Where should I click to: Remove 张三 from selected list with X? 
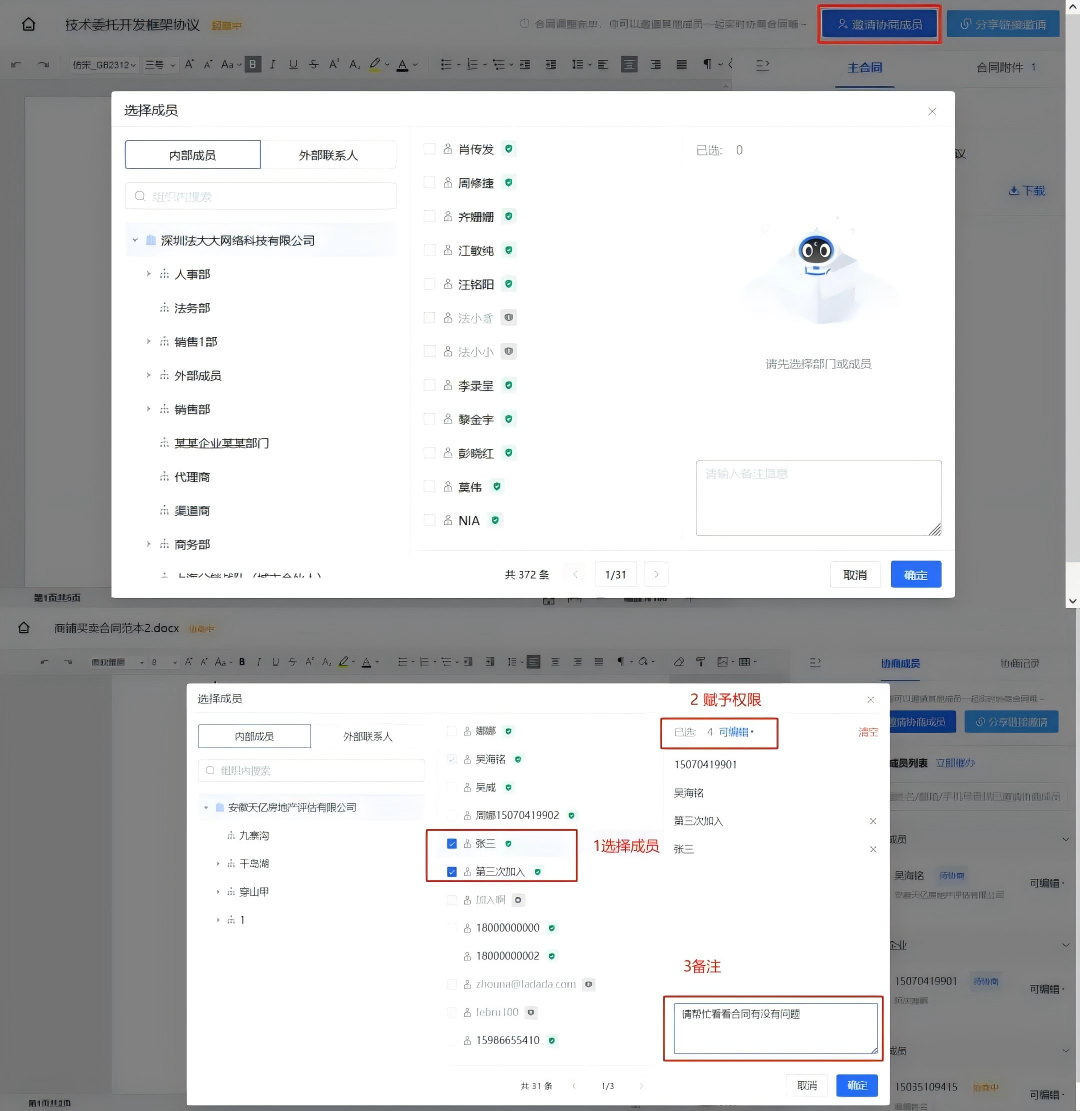pyautogui.click(x=872, y=849)
